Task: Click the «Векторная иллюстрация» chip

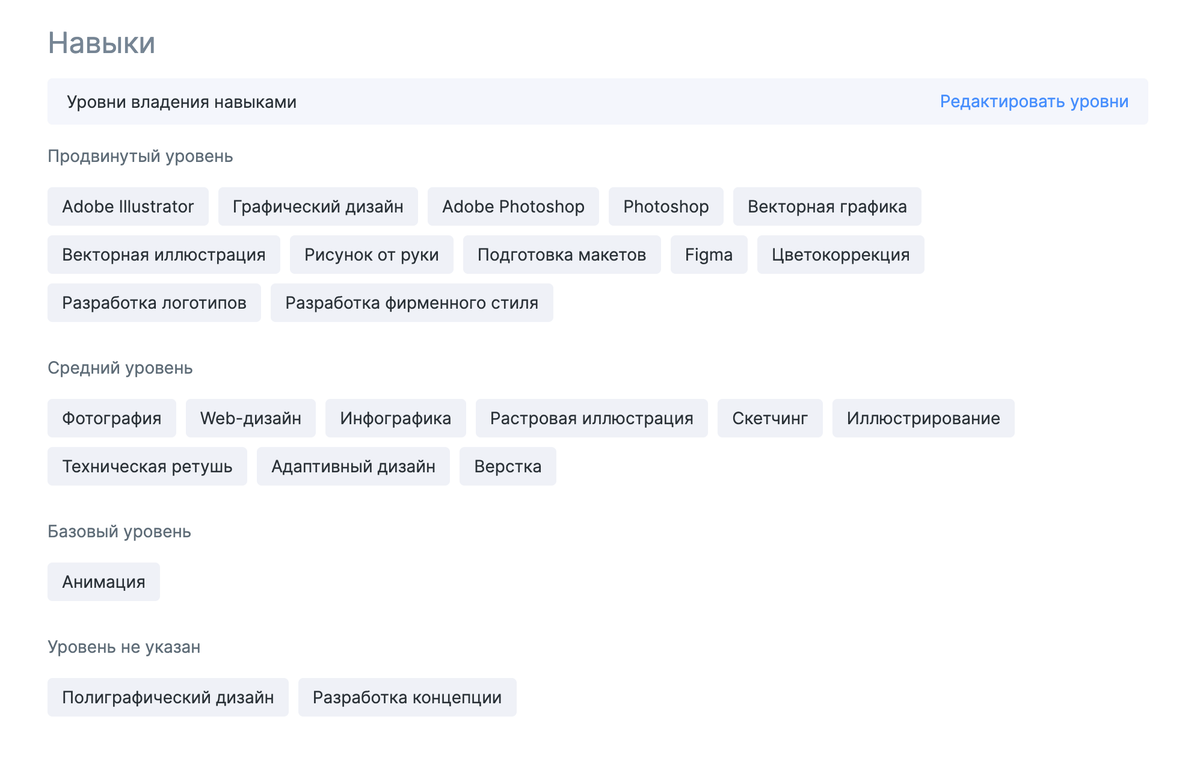Action: (163, 254)
